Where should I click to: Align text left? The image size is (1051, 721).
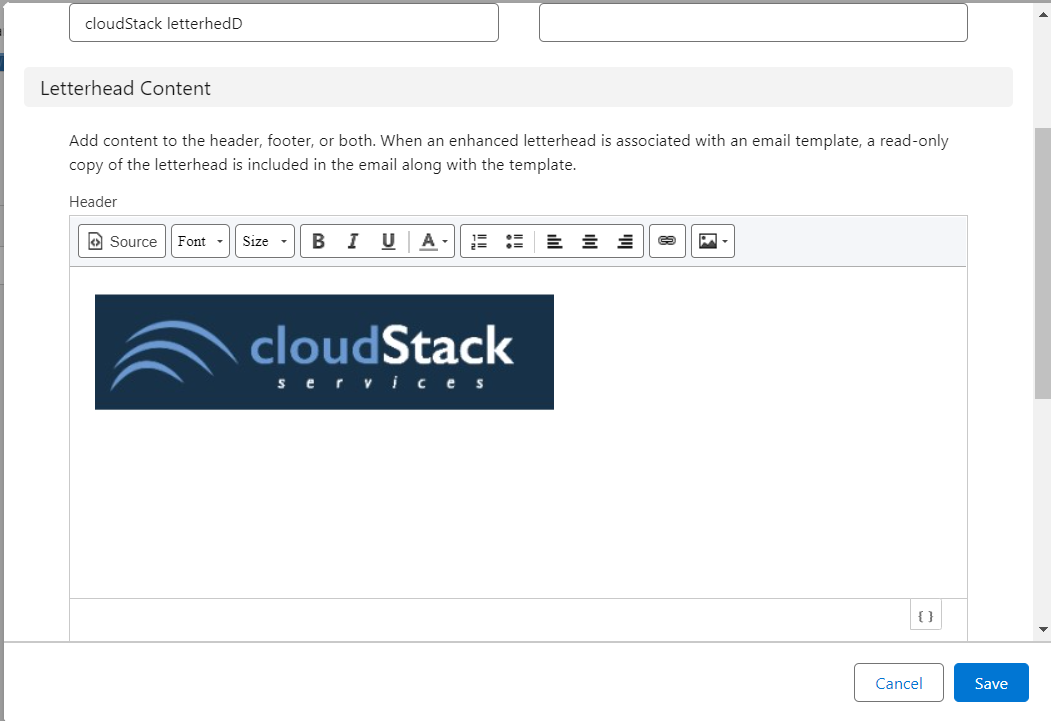coord(554,241)
